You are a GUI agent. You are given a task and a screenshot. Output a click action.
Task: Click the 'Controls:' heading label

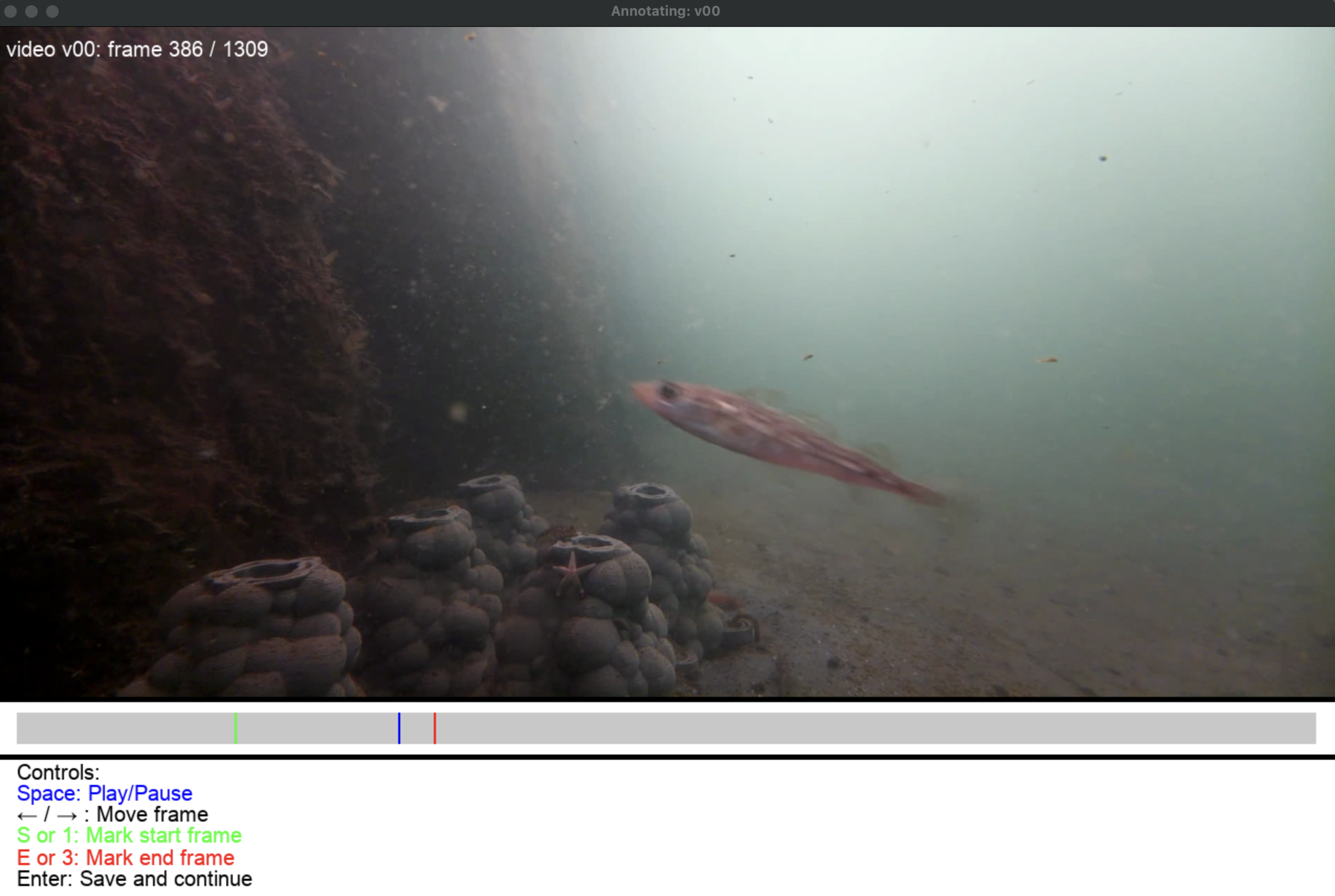[58, 772]
